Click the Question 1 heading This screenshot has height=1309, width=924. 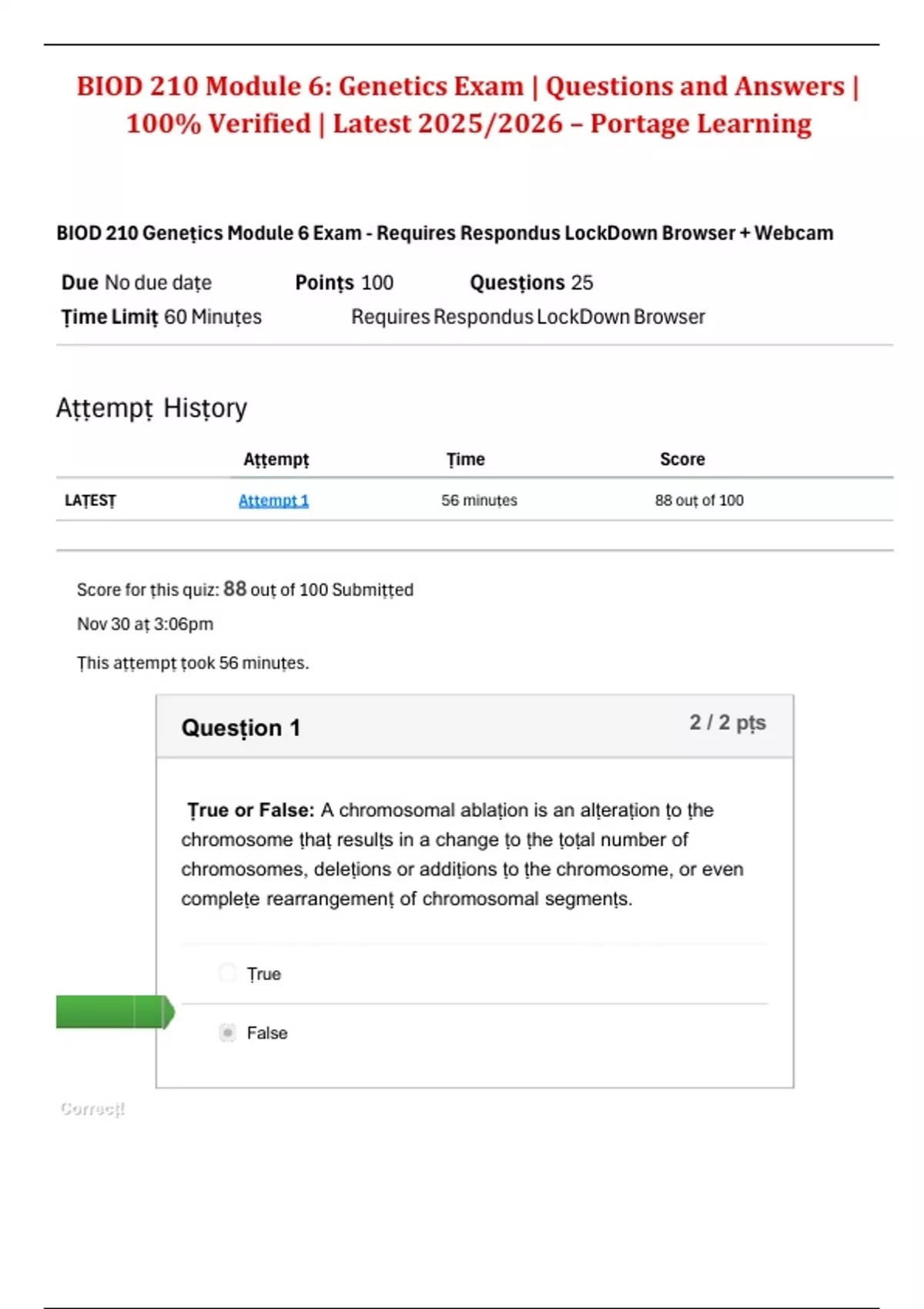pos(241,728)
